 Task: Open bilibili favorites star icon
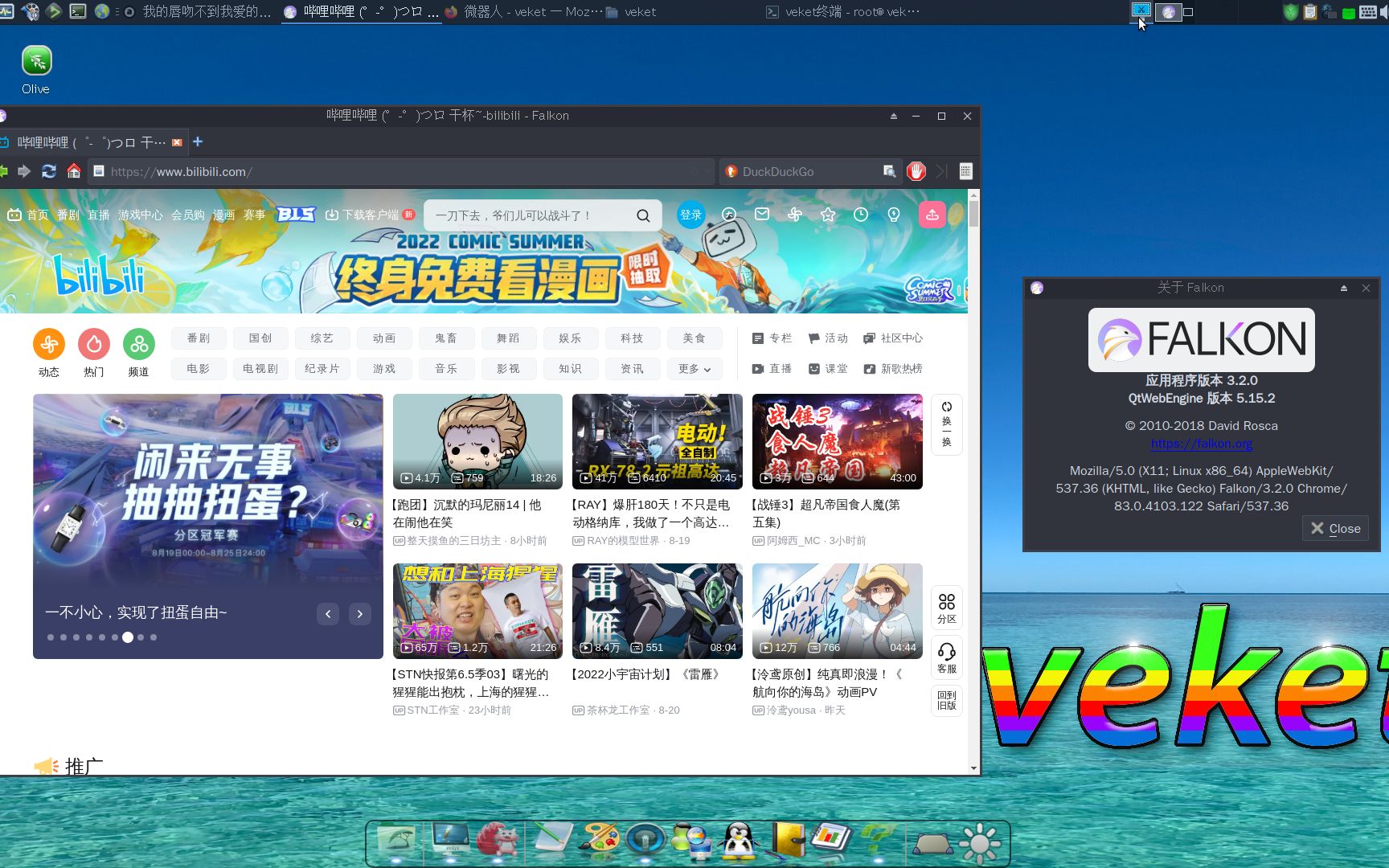point(828,215)
